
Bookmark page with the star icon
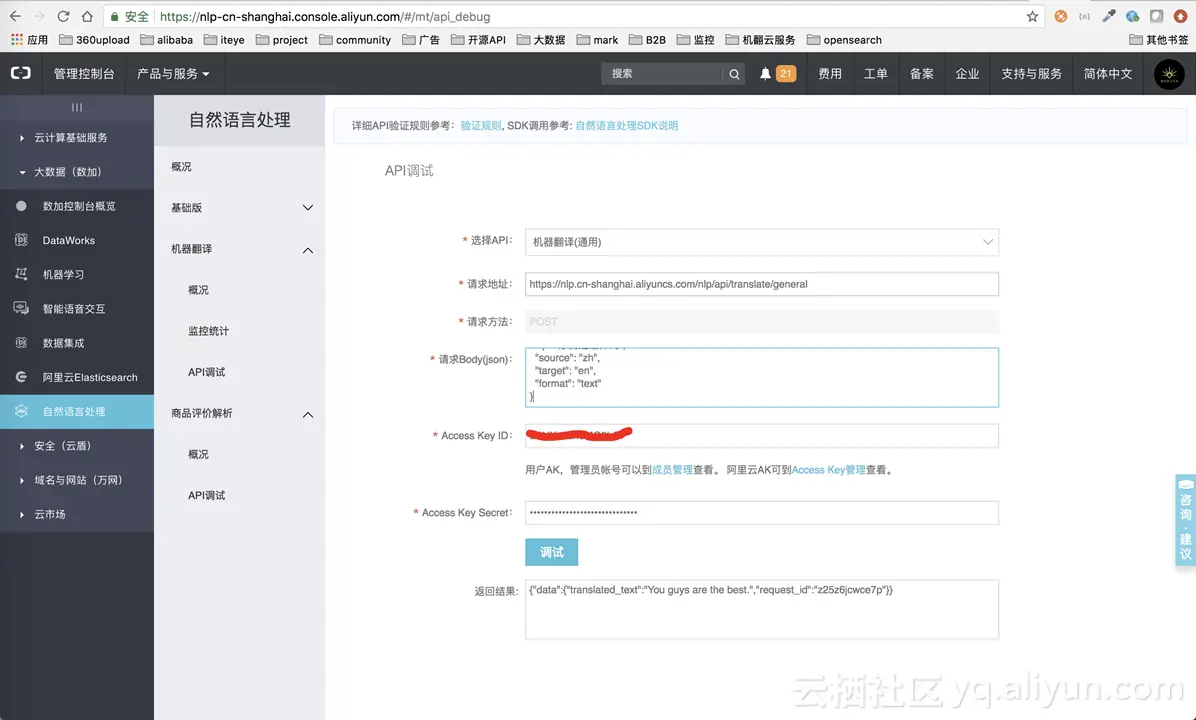pos(1032,16)
